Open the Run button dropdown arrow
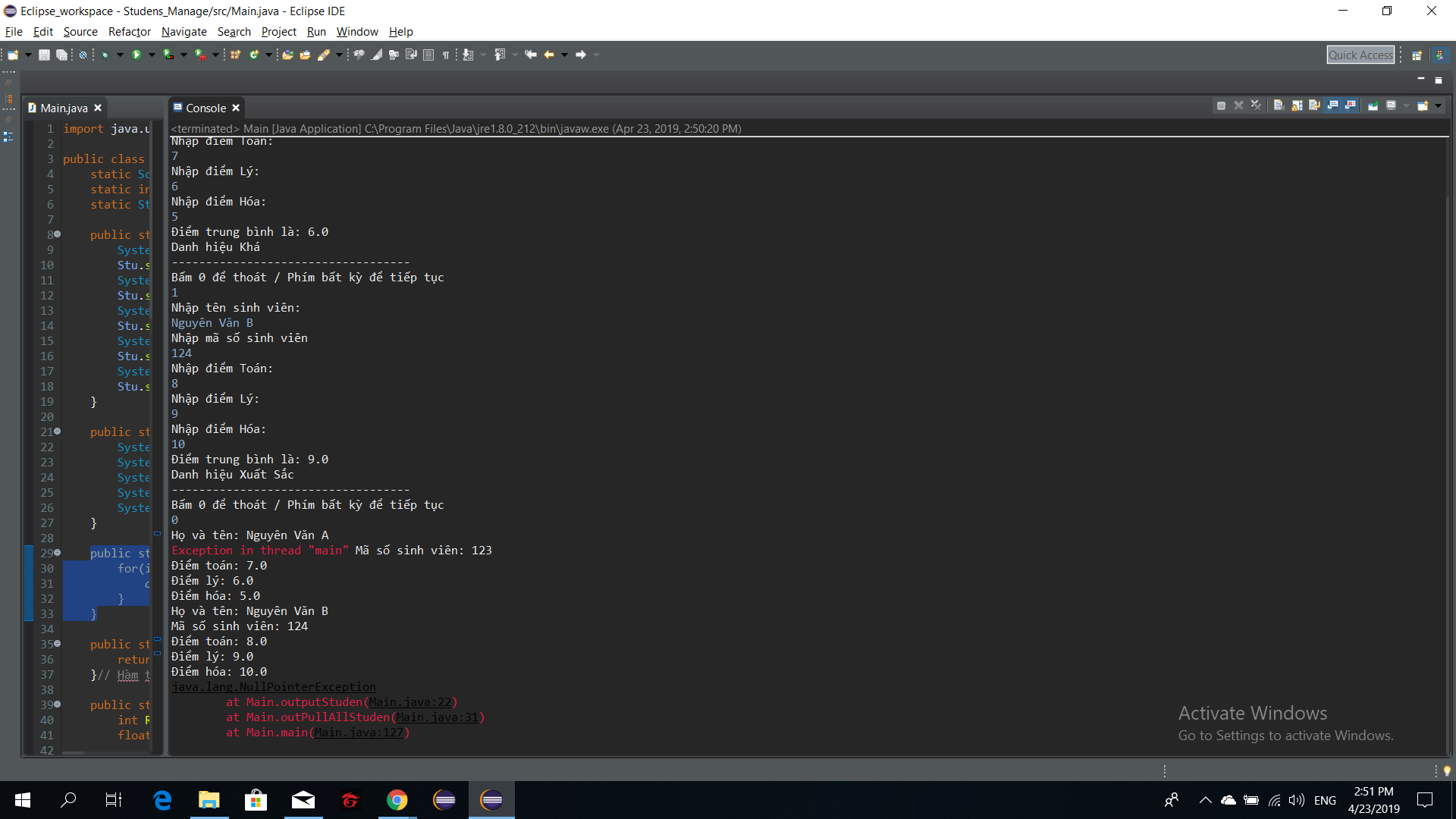This screenshot has height=819, width=1456. [x=152, y=55]
